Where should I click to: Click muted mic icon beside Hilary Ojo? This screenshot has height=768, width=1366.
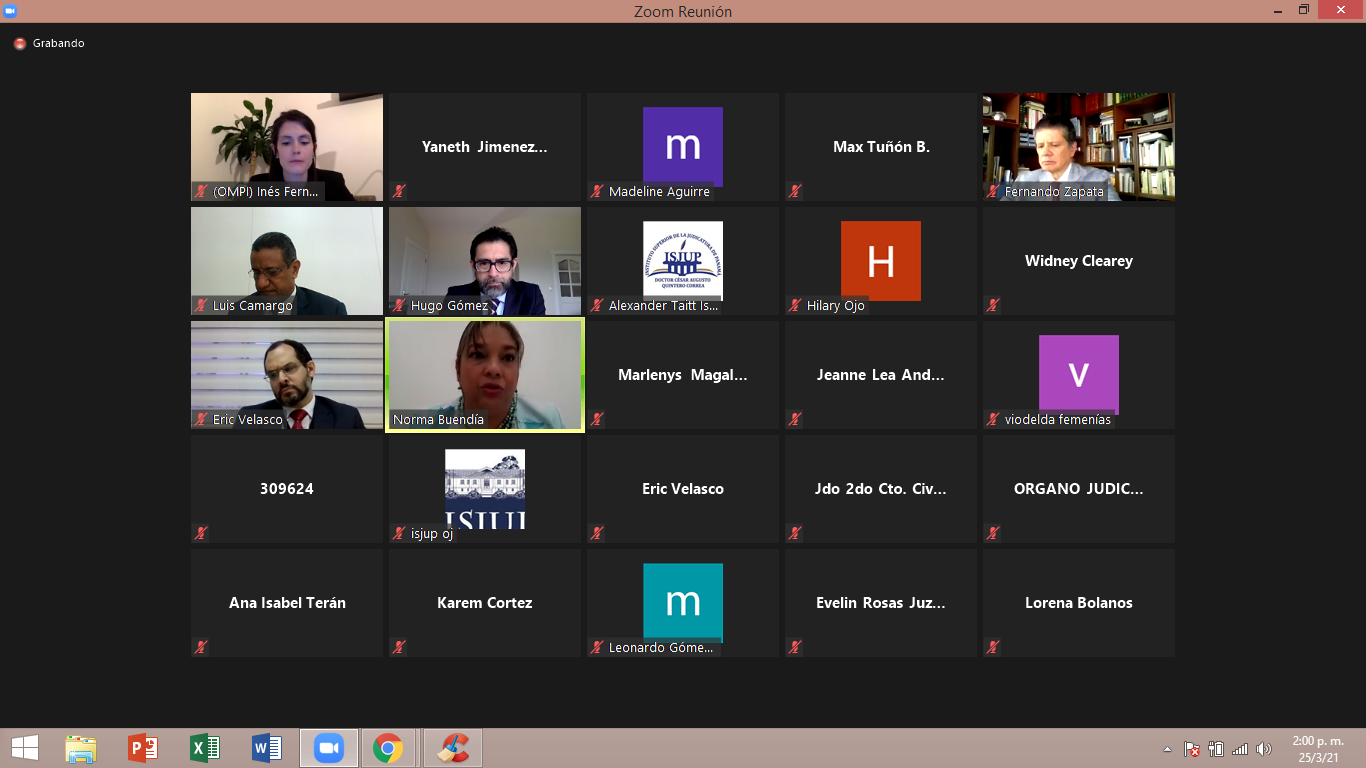tap(795, 305)
